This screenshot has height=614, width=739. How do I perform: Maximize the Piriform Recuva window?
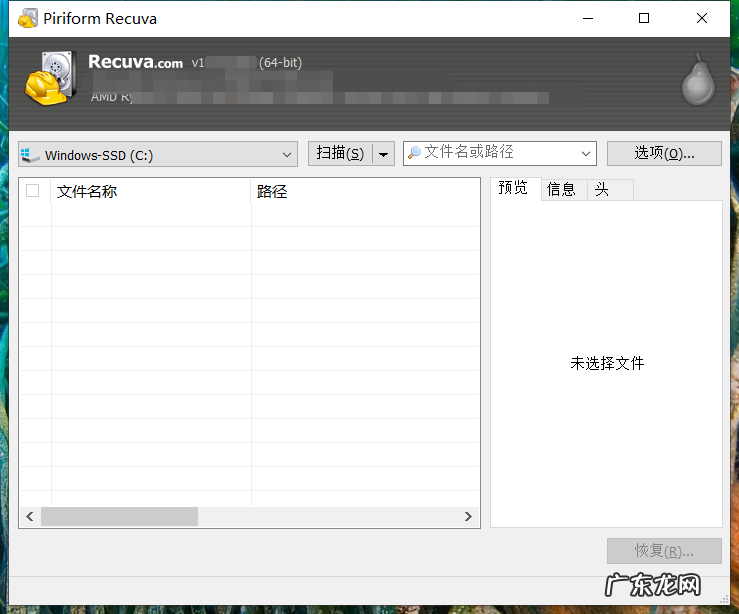tap(644, 18)
